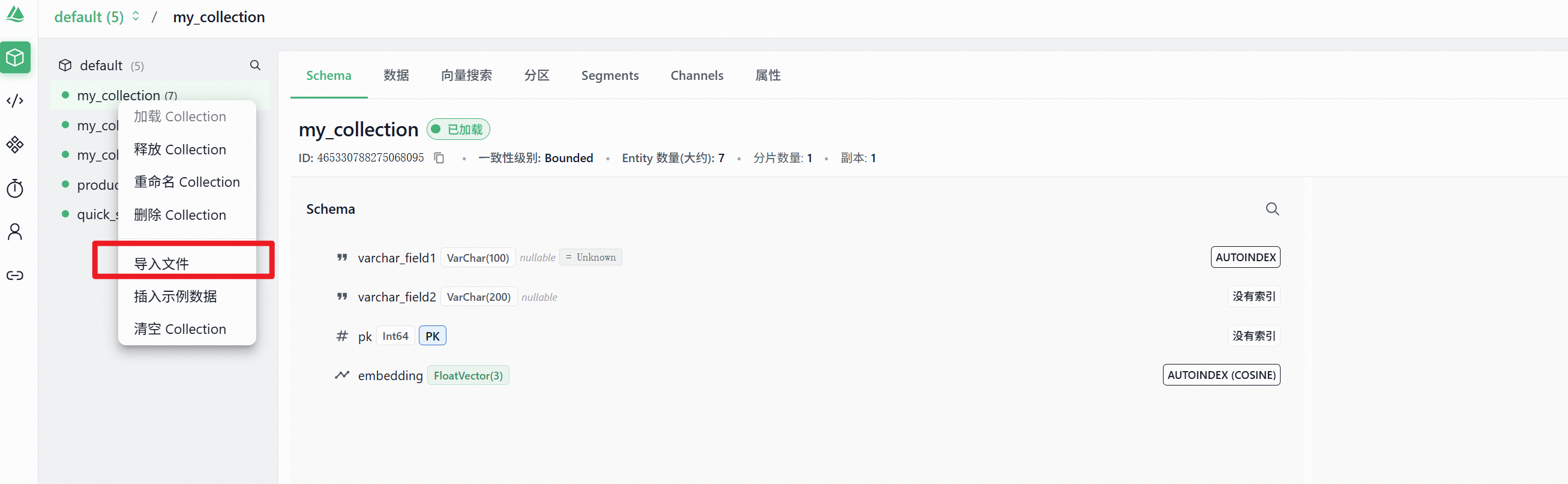
Task: Click the embedding field name
Action: tap(390, 376)
